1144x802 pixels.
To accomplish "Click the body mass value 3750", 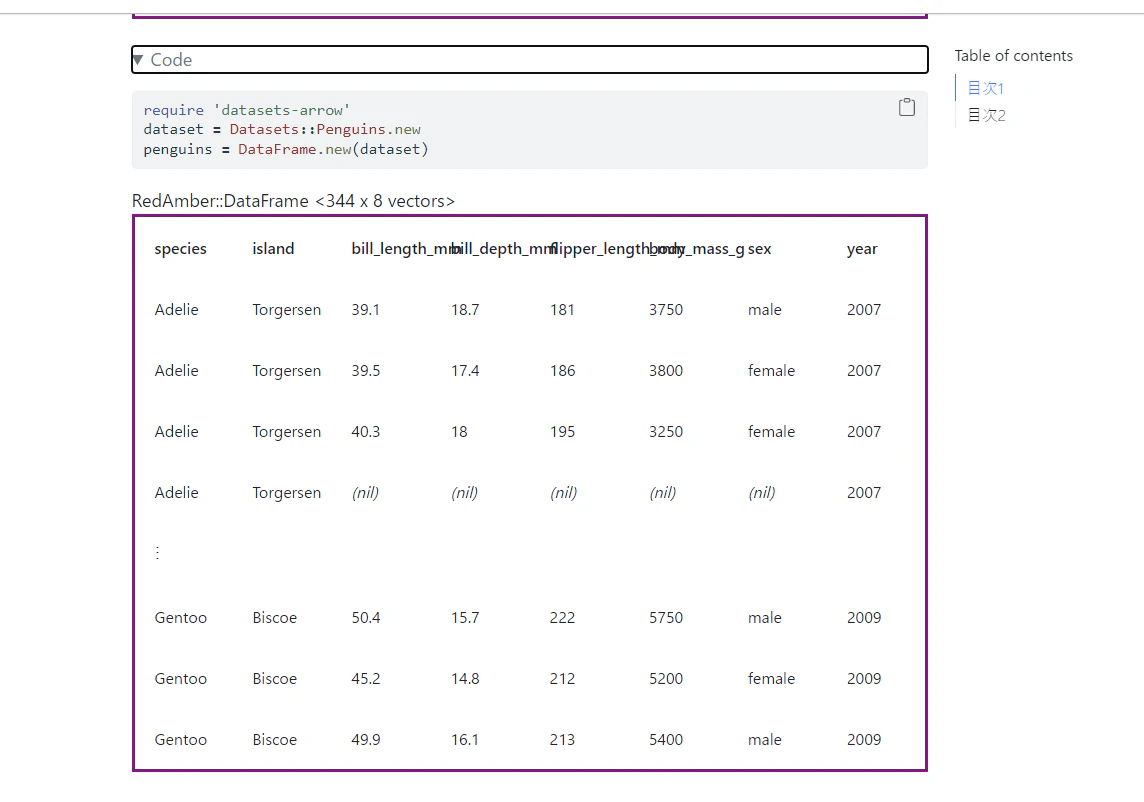I will coord(666,309).
